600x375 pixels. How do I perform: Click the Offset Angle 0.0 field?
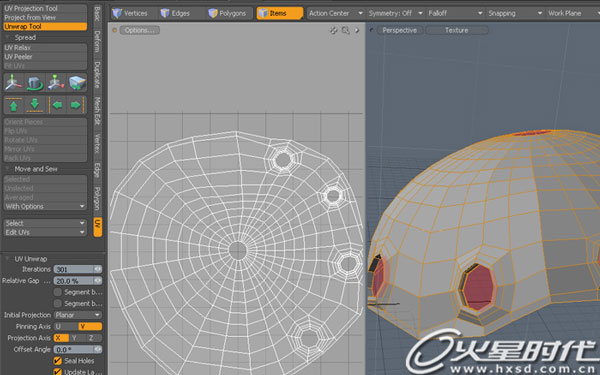[74, 349]
